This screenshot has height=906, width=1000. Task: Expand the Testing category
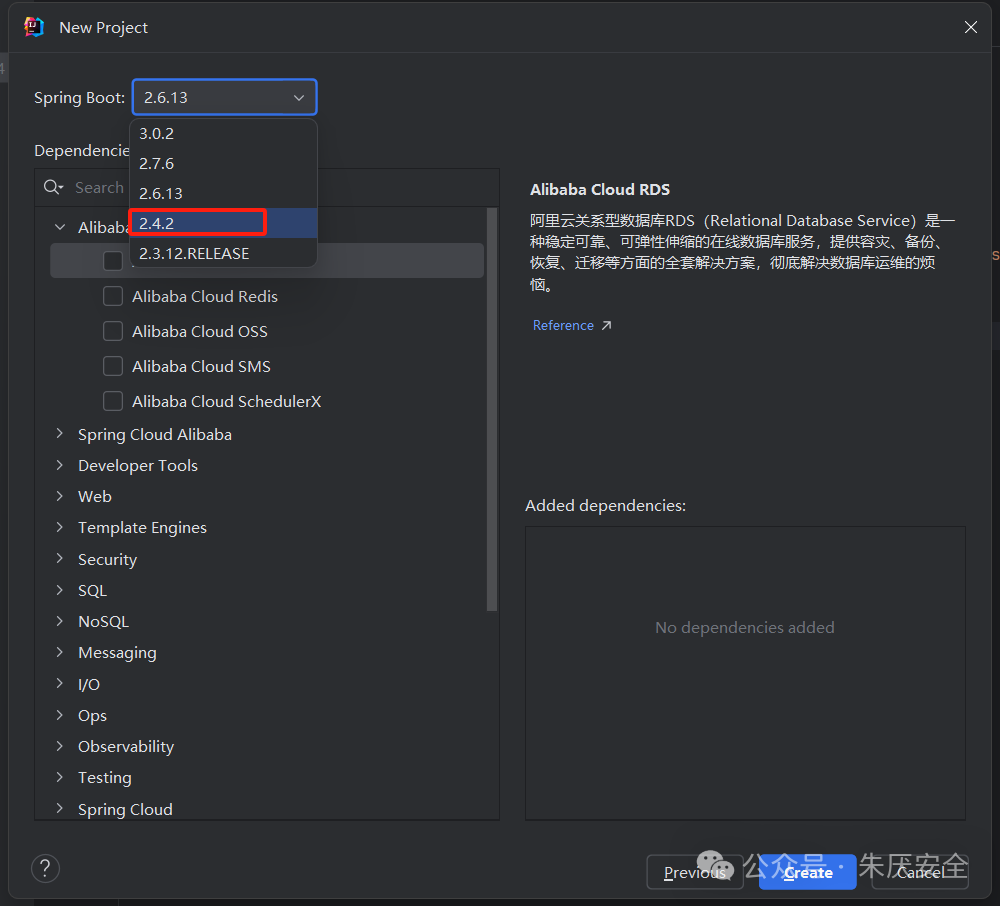click(60, 777)
